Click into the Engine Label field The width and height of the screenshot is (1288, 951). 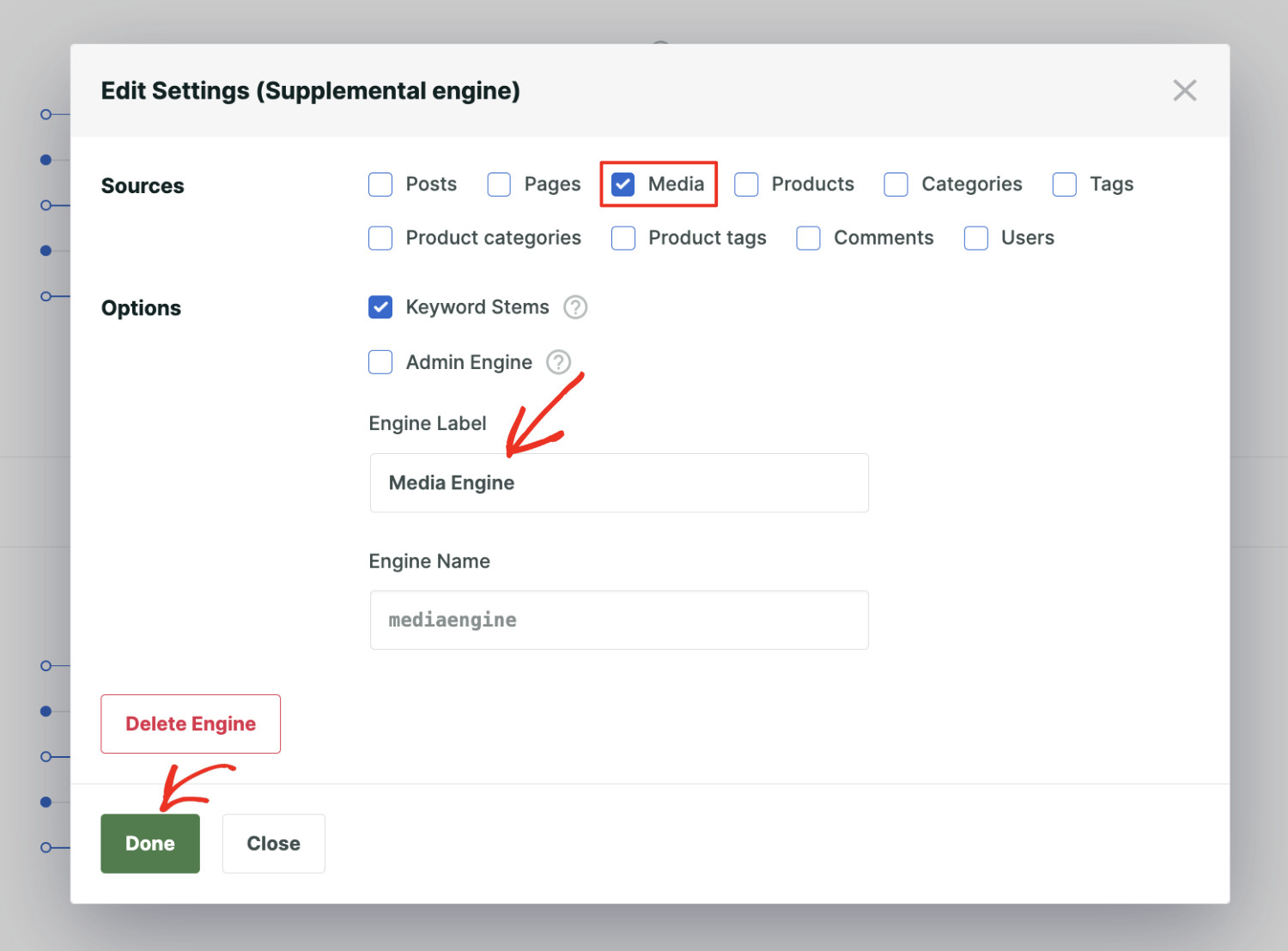point(618,482)
